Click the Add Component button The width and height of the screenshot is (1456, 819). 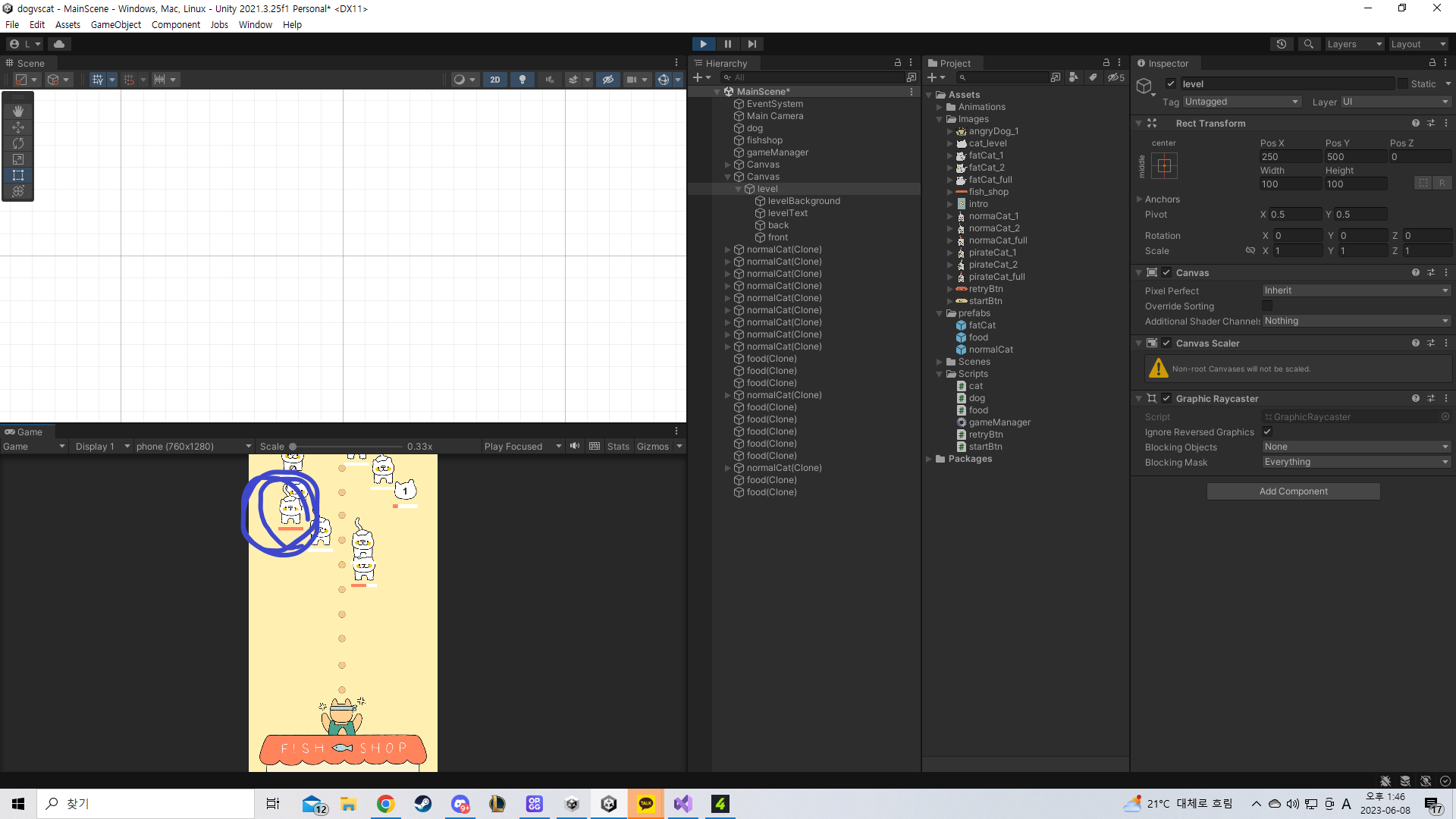(1293, 491)
